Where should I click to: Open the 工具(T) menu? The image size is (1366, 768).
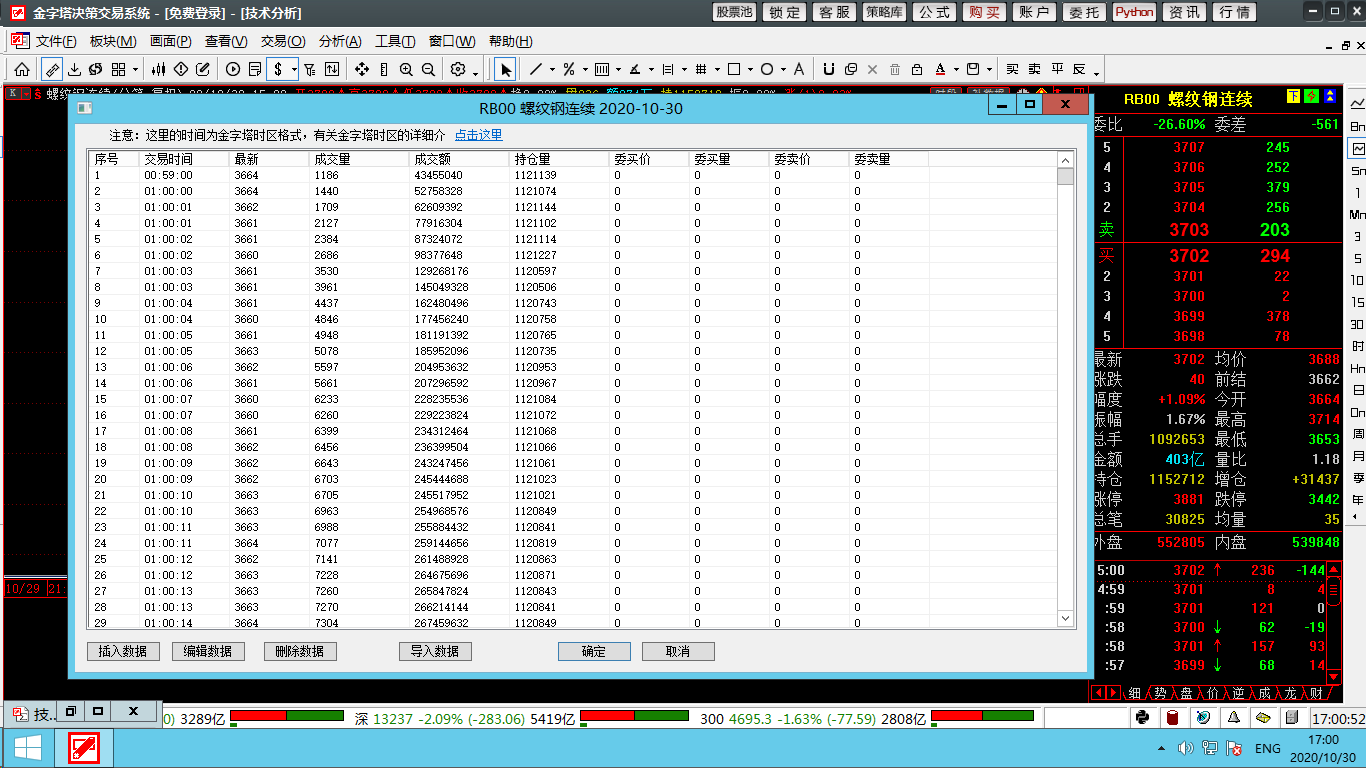point(395,41)
